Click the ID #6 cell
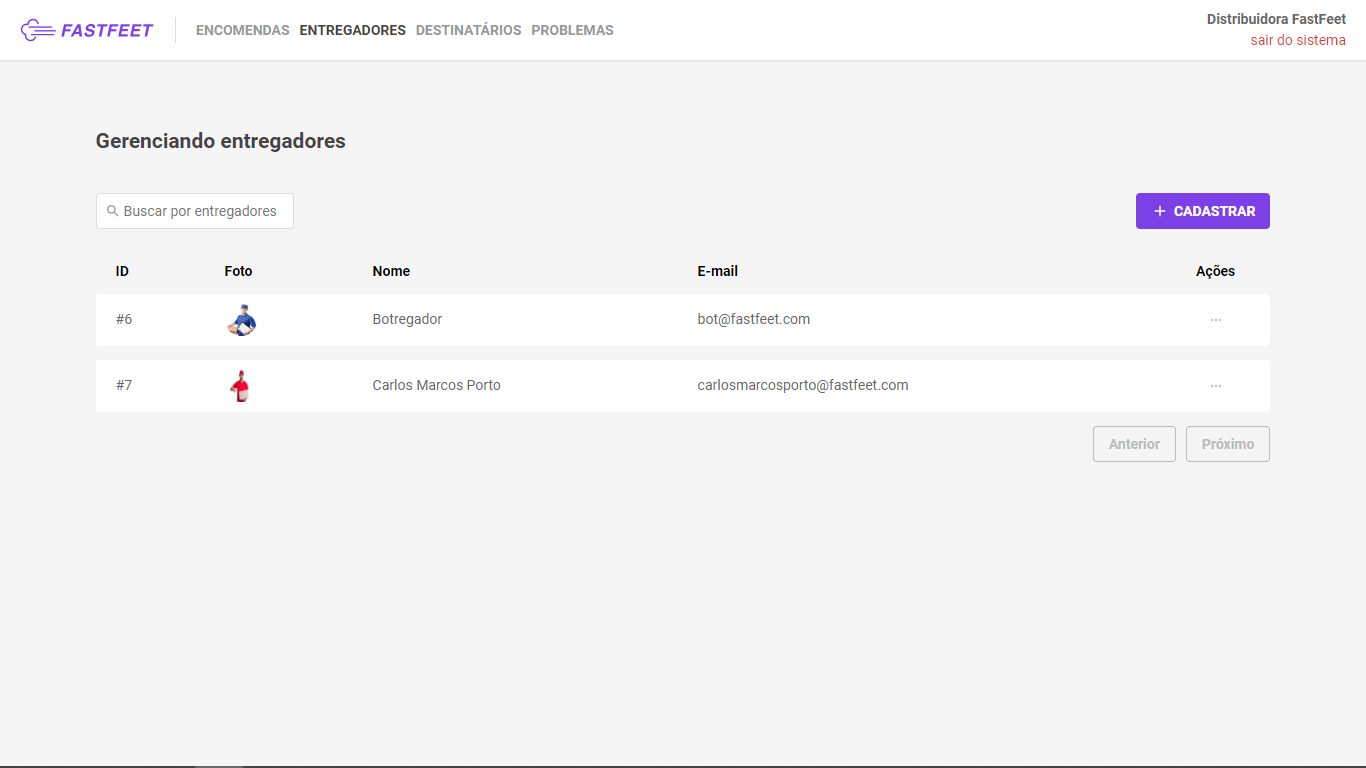Screen dimensions: 1366x768 click(x=124, y=319)
